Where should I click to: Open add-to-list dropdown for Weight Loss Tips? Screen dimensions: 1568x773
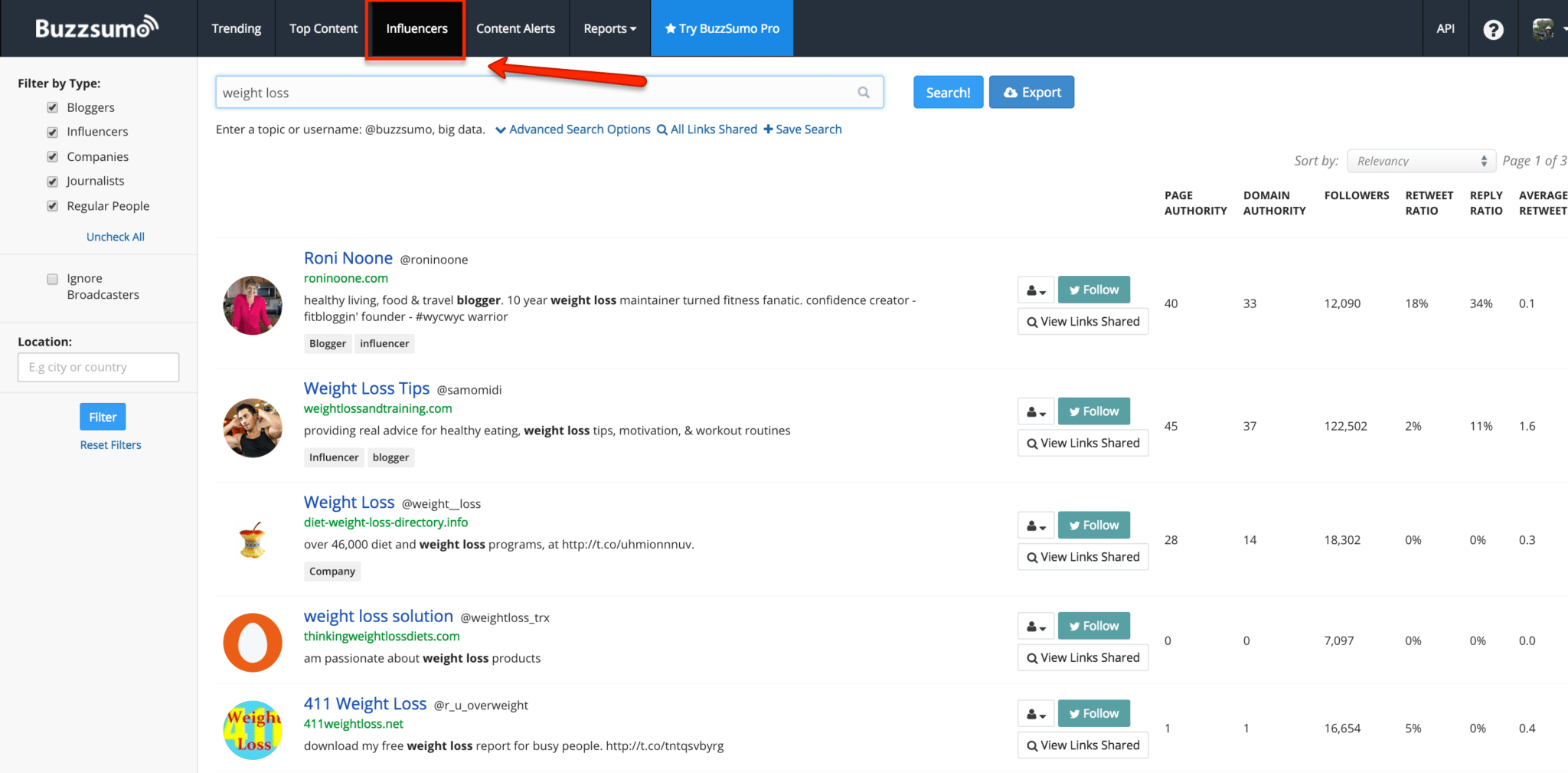pyautogui.click(x=1036, y=411)
